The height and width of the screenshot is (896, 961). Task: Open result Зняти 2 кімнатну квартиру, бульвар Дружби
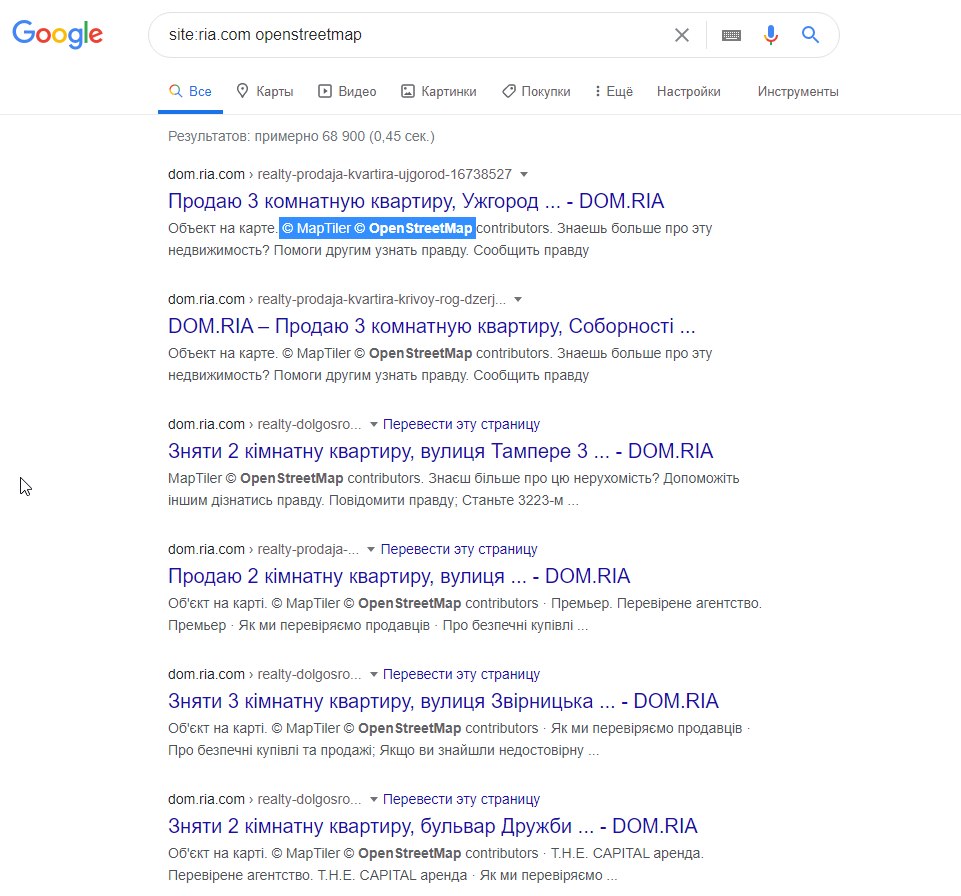(x=433, y=826)
